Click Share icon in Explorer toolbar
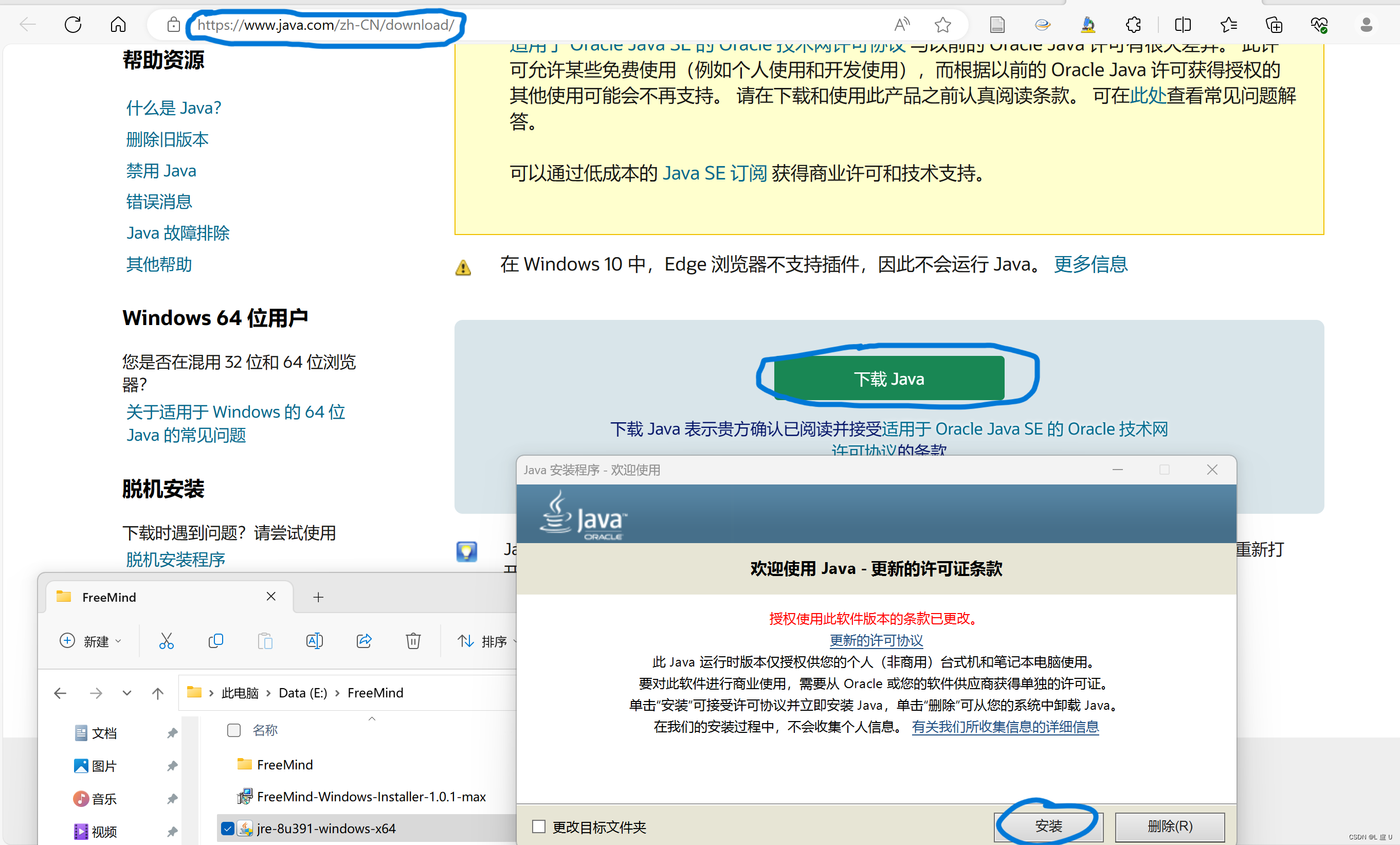 (x=363, y=641)
